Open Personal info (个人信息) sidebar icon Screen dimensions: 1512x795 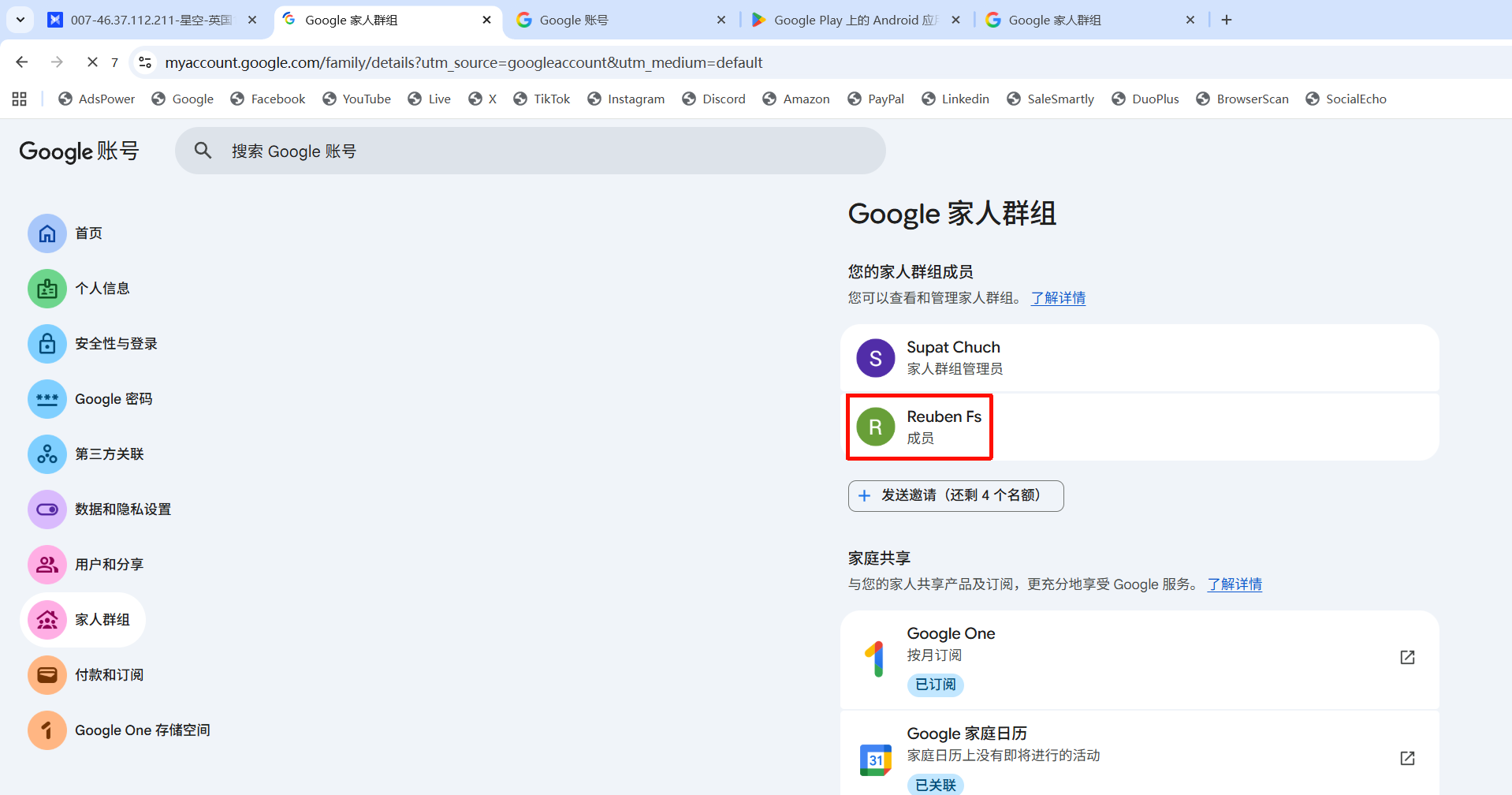[47, 289]
